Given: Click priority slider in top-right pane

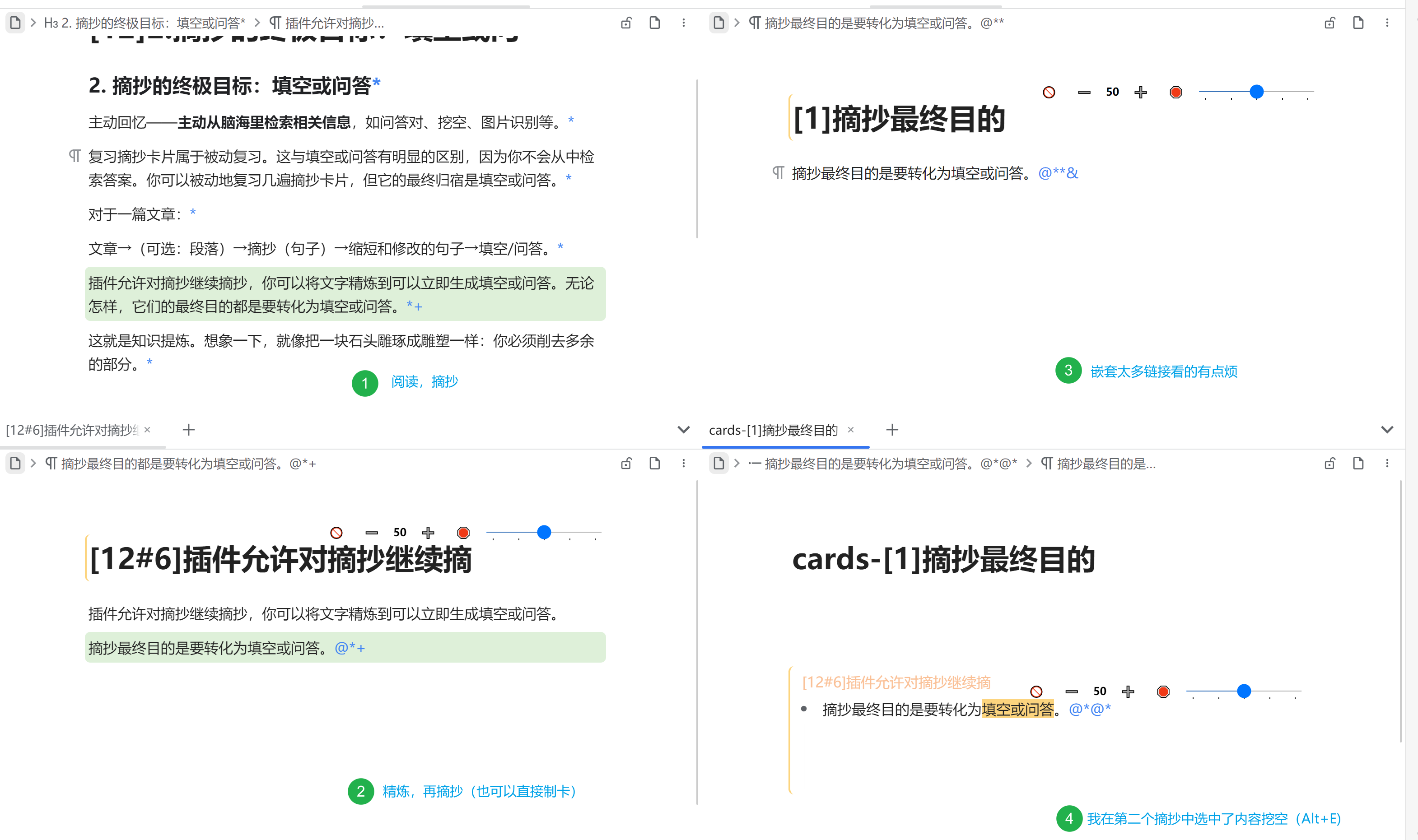Looking at the screenshot, I should point(1256,92).
